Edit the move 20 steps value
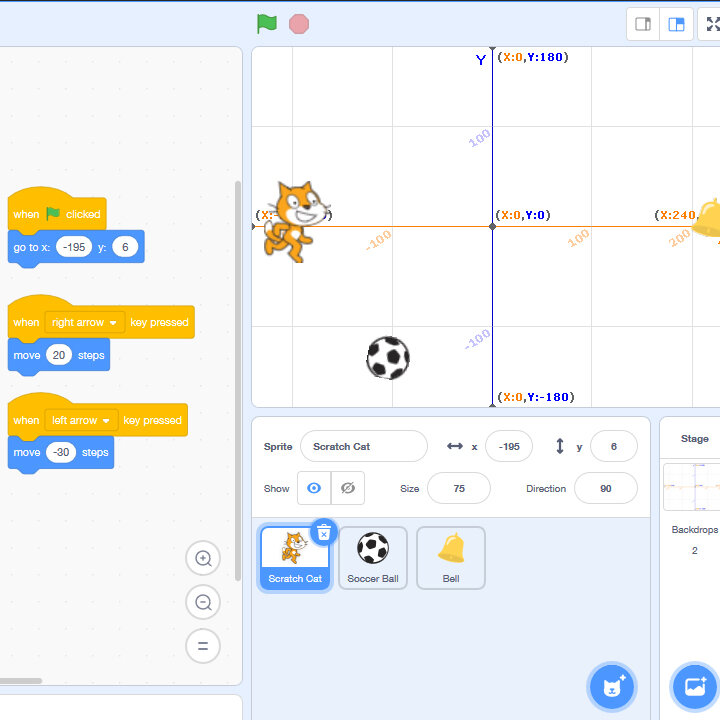The width and height of the screenshot is (720, 720). 59,355
